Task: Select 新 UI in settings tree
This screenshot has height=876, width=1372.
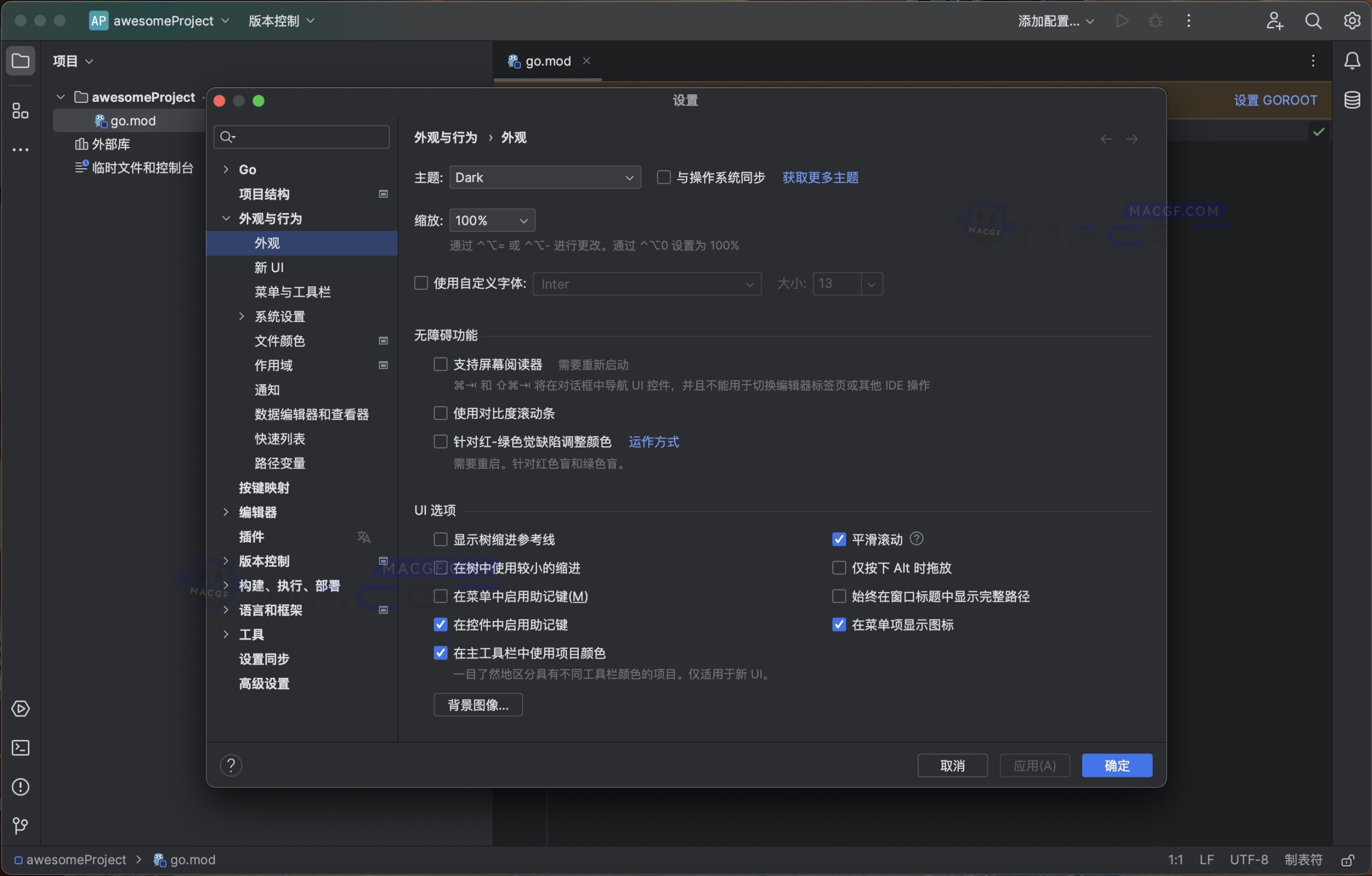Action: tap(269, 268)
